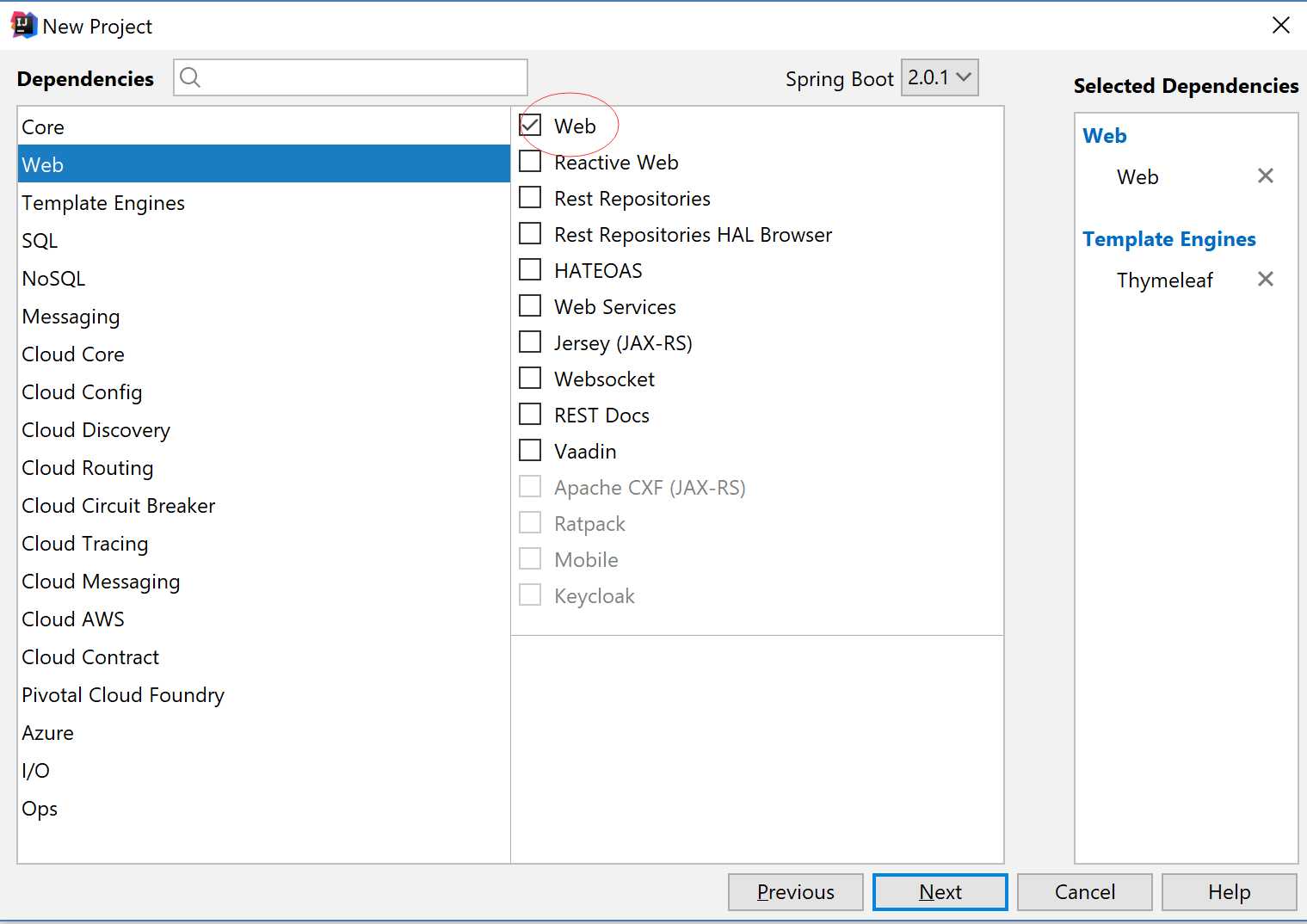The height and width of the screenshot is (924, 1307).
Task: Select the Template Engines category
Action: point(263,202)
